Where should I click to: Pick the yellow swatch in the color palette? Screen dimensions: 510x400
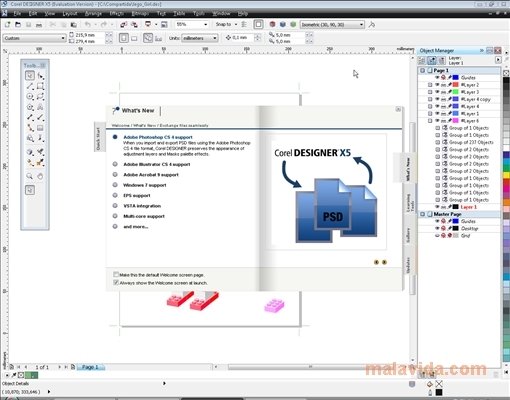506,175
